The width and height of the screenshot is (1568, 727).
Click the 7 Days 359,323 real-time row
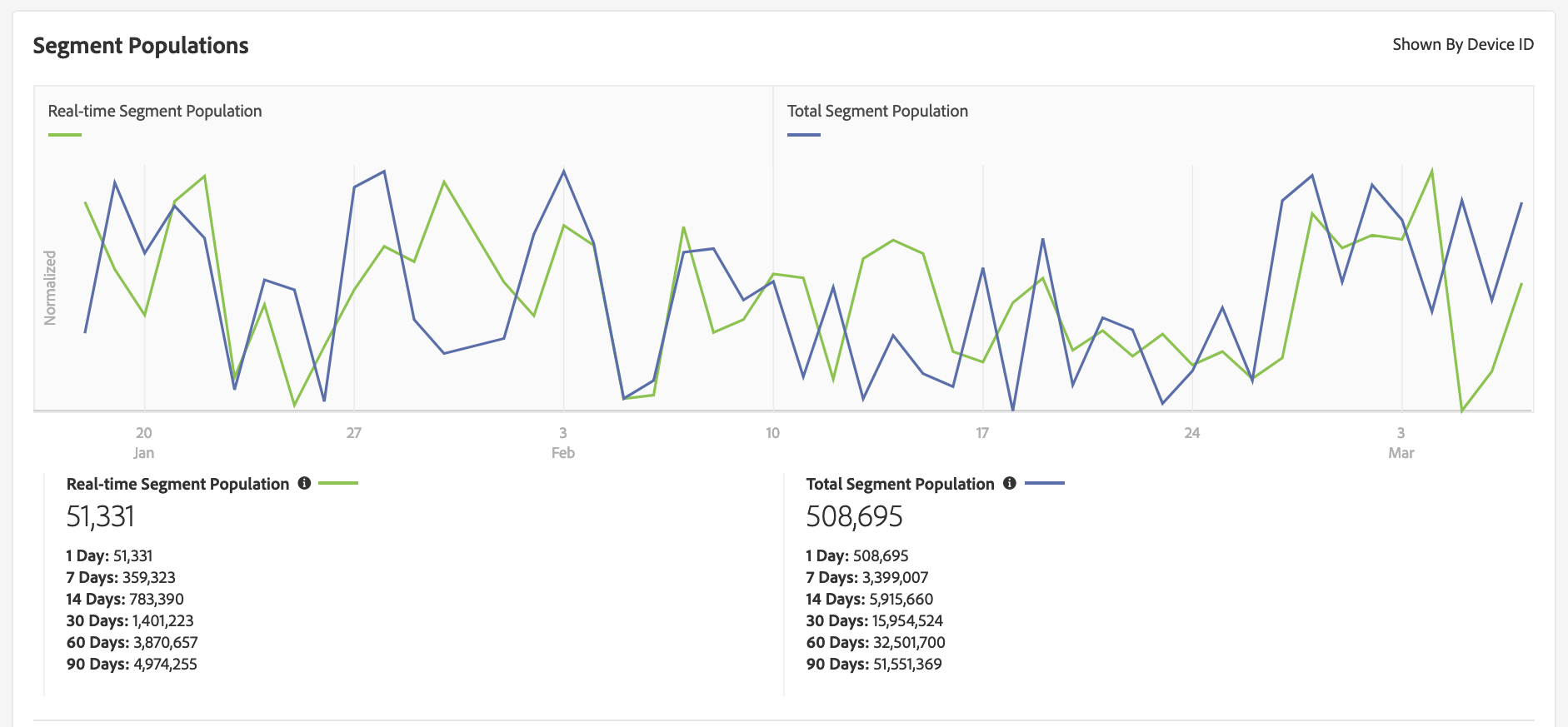[121, 577]
